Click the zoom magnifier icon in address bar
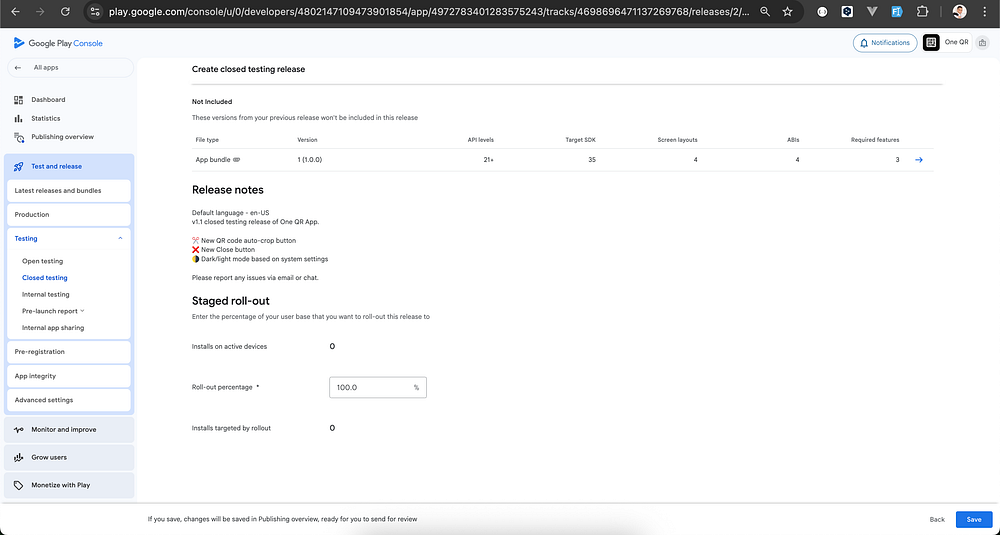1000x535 pixels. click(765, 11)
